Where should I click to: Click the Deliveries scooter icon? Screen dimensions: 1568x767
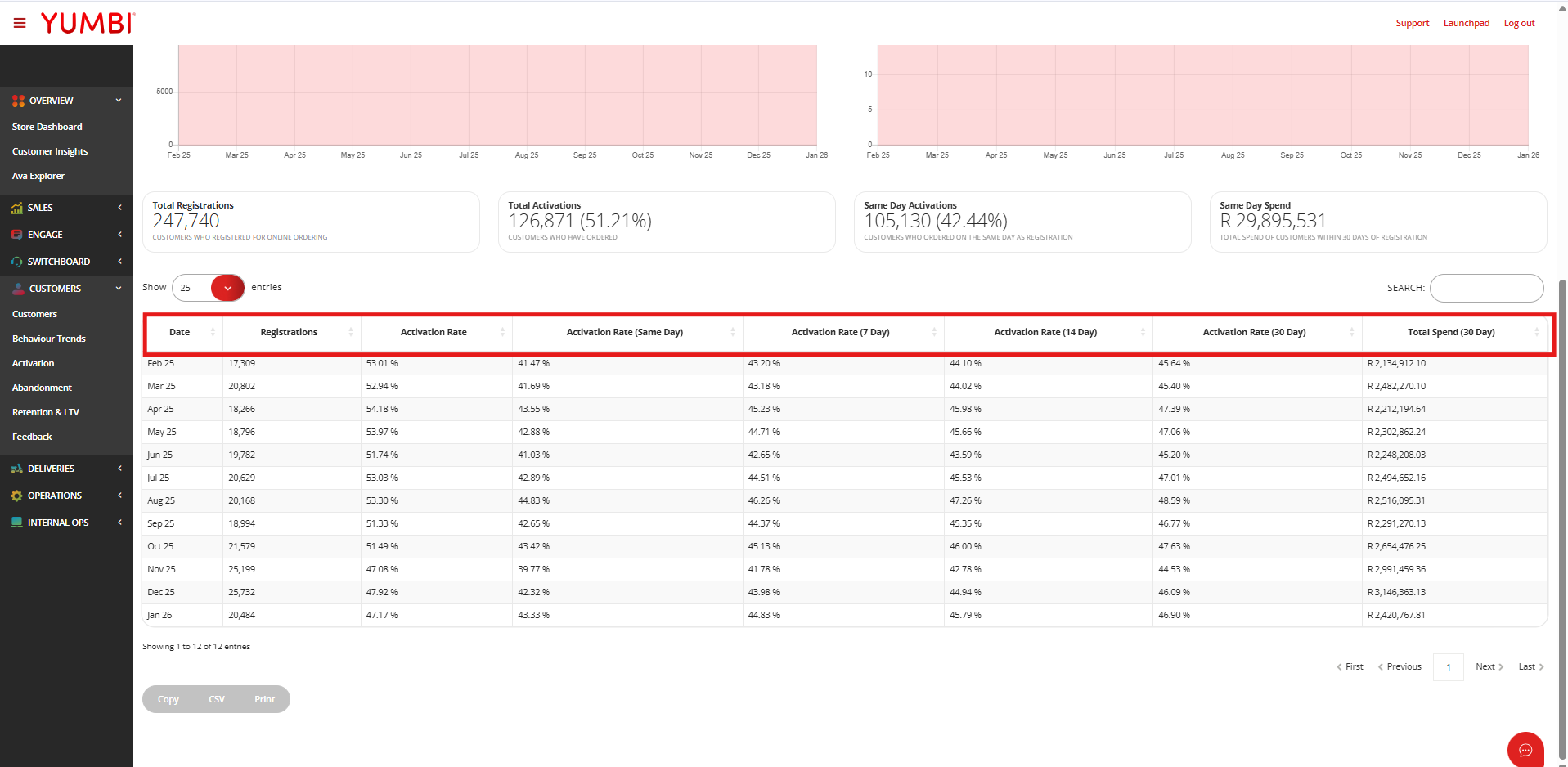coord(16,469)
